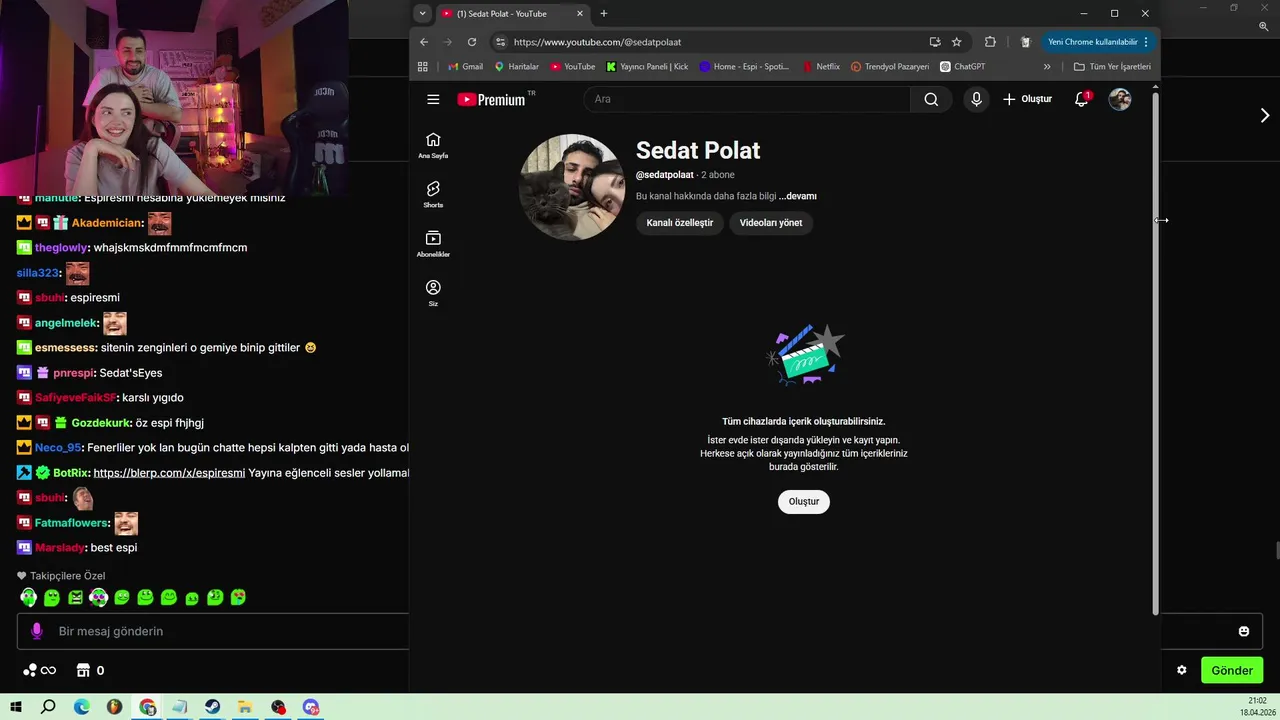Open a new Chrome tab
The height and width of the screenshot is (720, 1280).
tap(604, 14)
